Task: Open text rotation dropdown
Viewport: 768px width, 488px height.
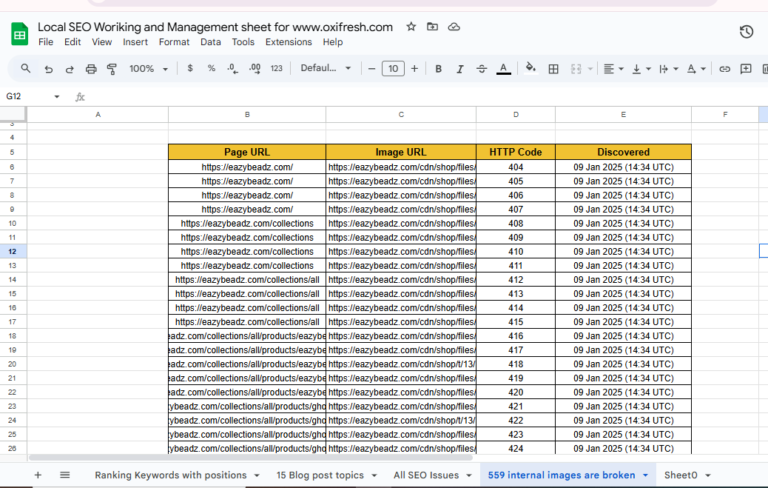Action: click(x=696, y=69)
